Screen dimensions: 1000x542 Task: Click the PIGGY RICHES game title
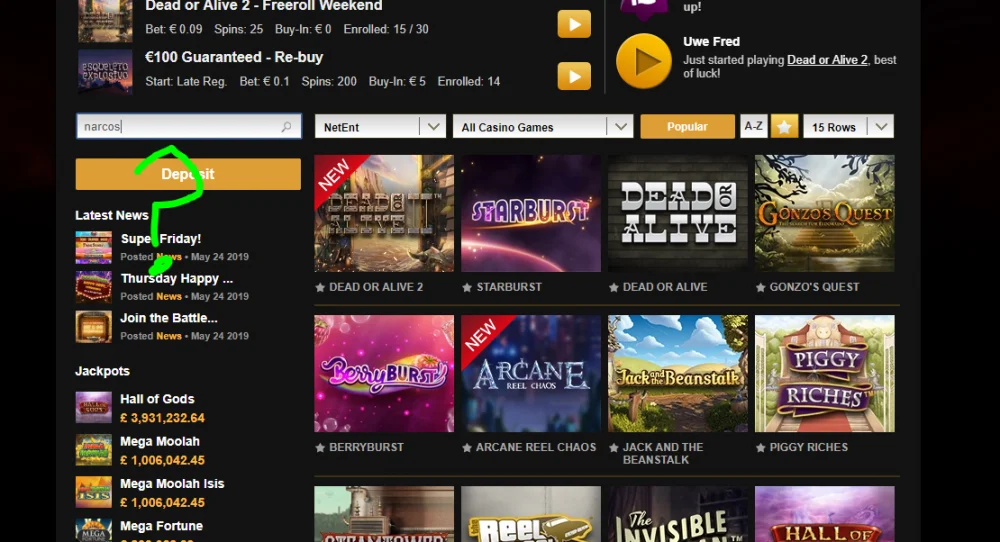coord(809,448)
